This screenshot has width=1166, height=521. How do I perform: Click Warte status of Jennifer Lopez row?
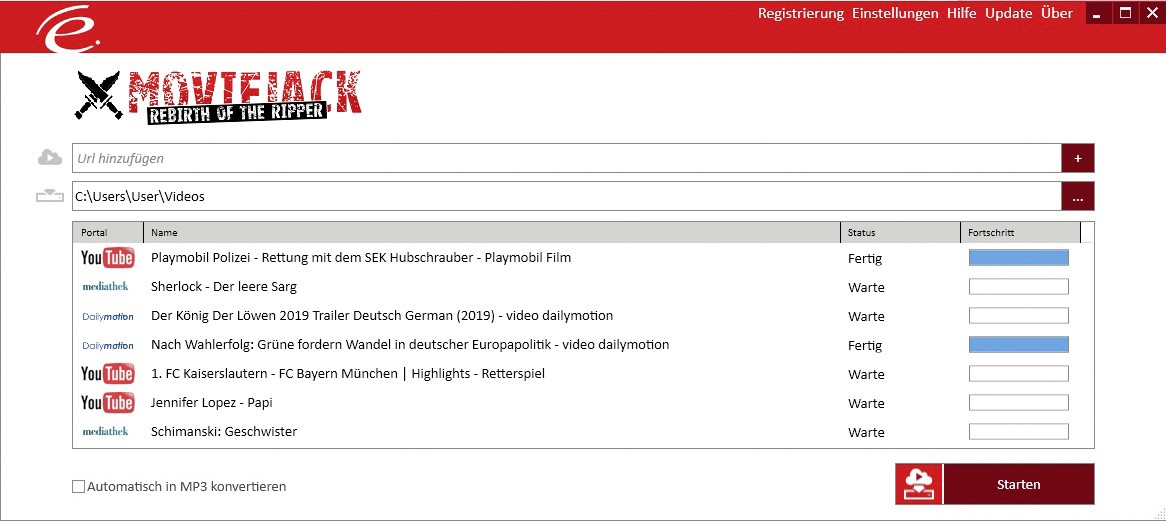point(866,404)
